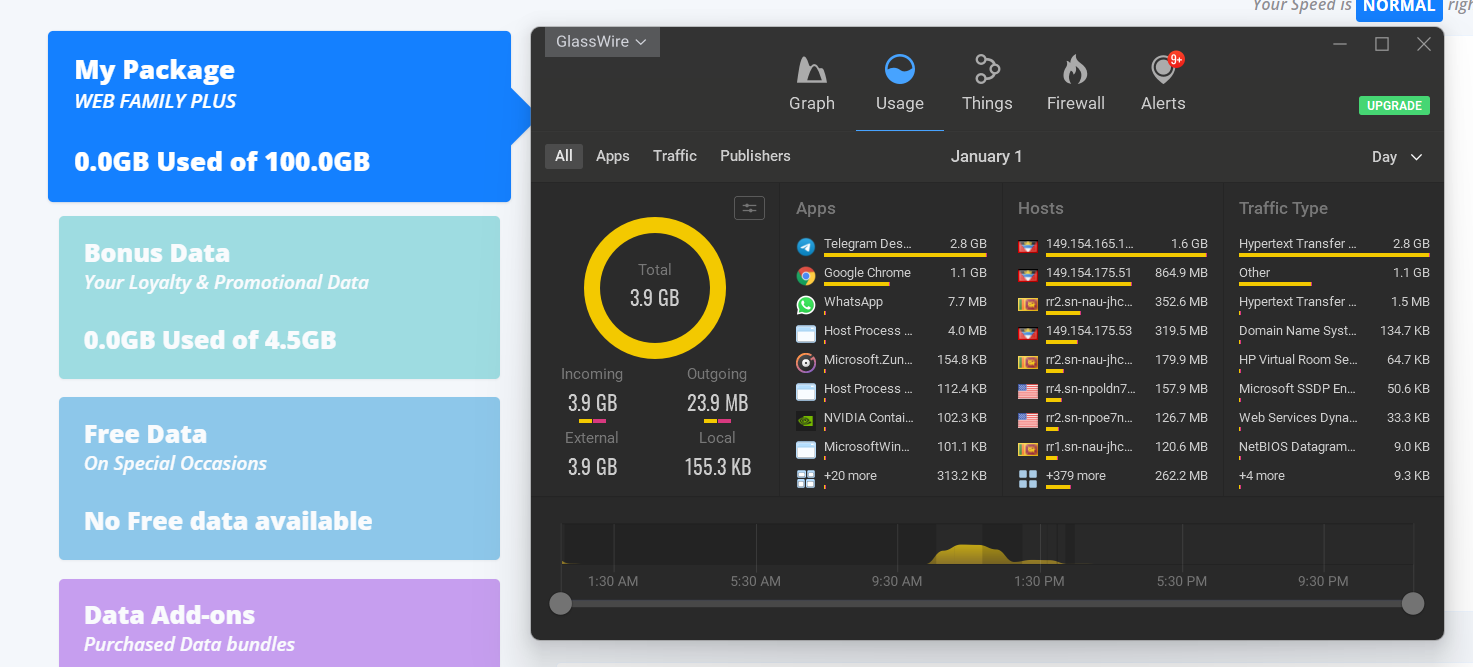Click the January 1 date label
The height and width of the screenshot is (667, 1473).
(986, 156)
